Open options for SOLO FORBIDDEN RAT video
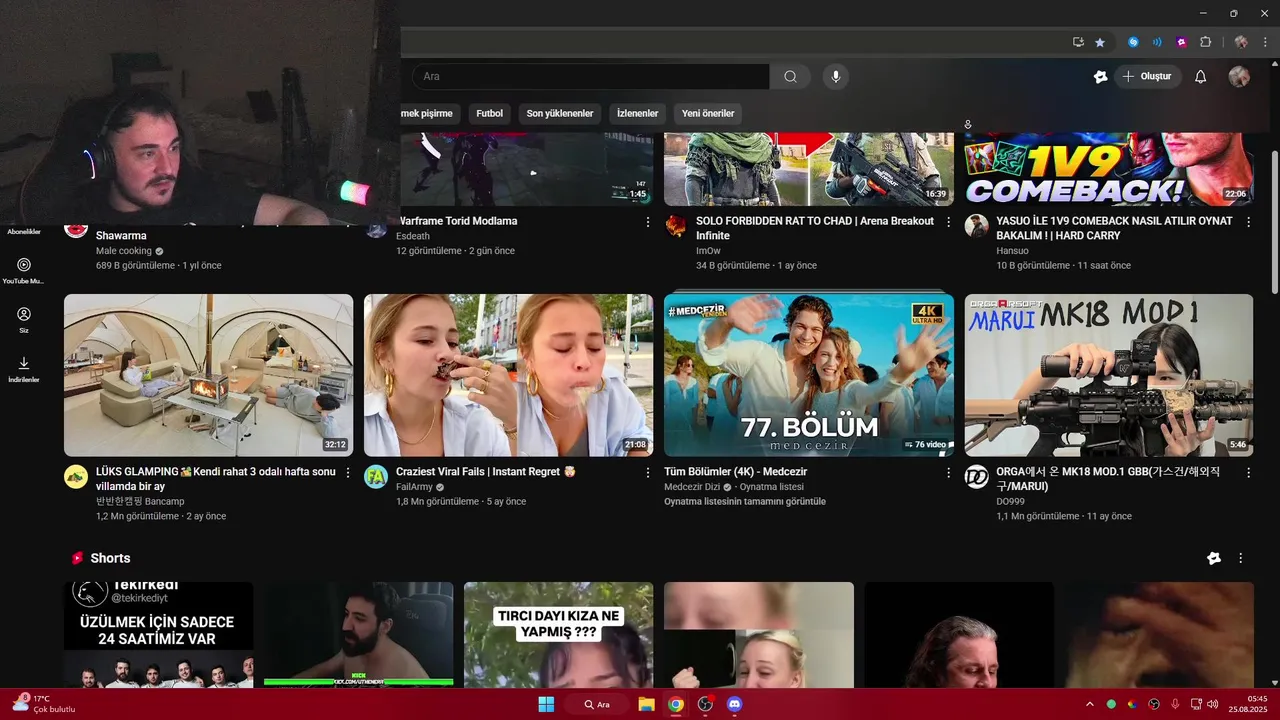Viewport: 1280px width, 720px height. tap(948, 222)
